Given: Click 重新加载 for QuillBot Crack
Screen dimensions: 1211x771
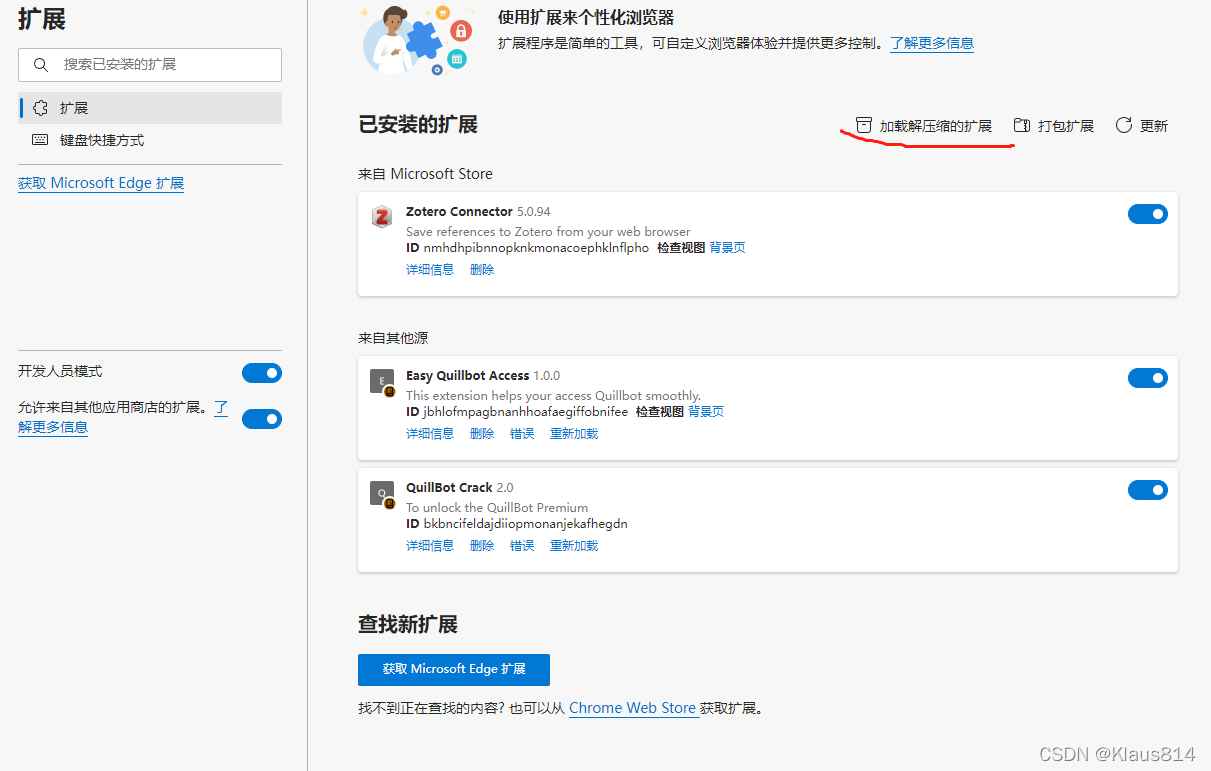Looking at the screenshot, I should pos(574,546).
